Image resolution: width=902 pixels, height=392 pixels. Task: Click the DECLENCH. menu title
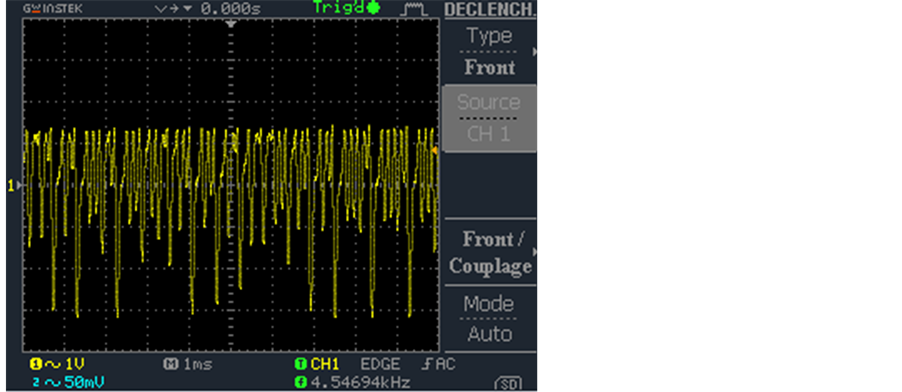click(490, 10)
